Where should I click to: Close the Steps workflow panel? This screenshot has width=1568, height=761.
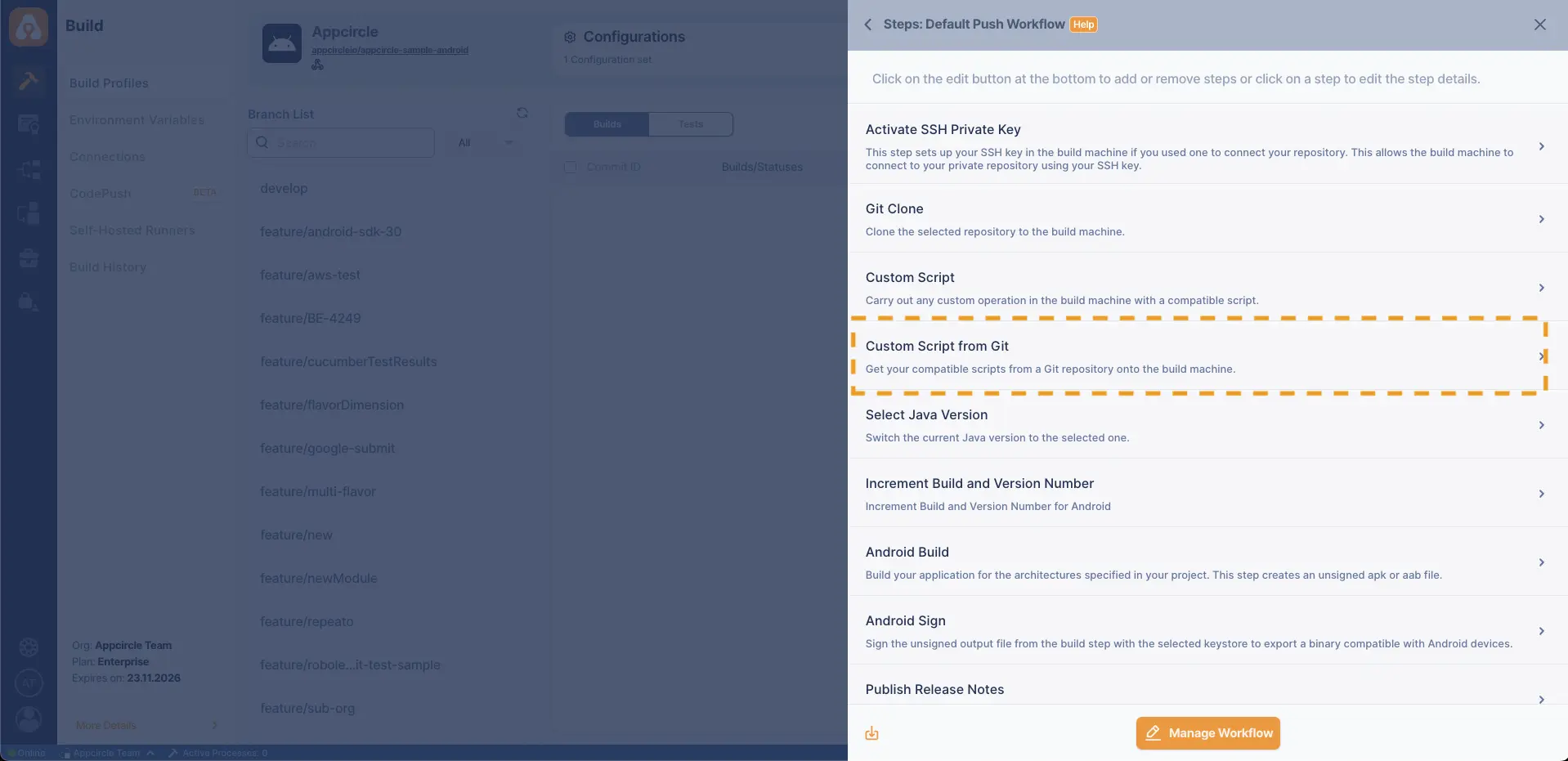pos(1540,25)
